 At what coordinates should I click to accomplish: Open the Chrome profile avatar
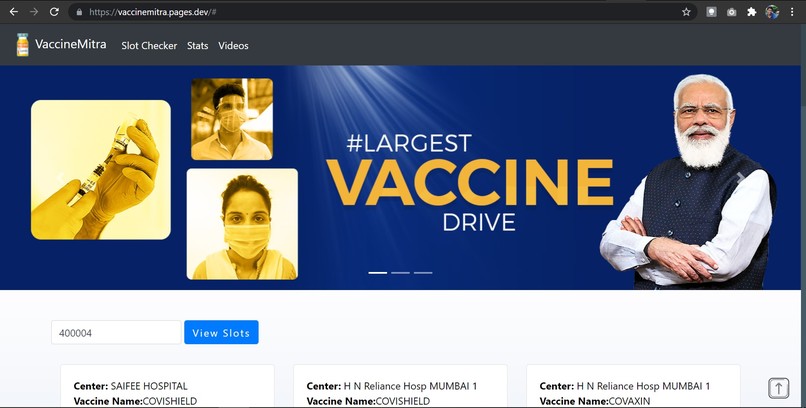[772, 12]
